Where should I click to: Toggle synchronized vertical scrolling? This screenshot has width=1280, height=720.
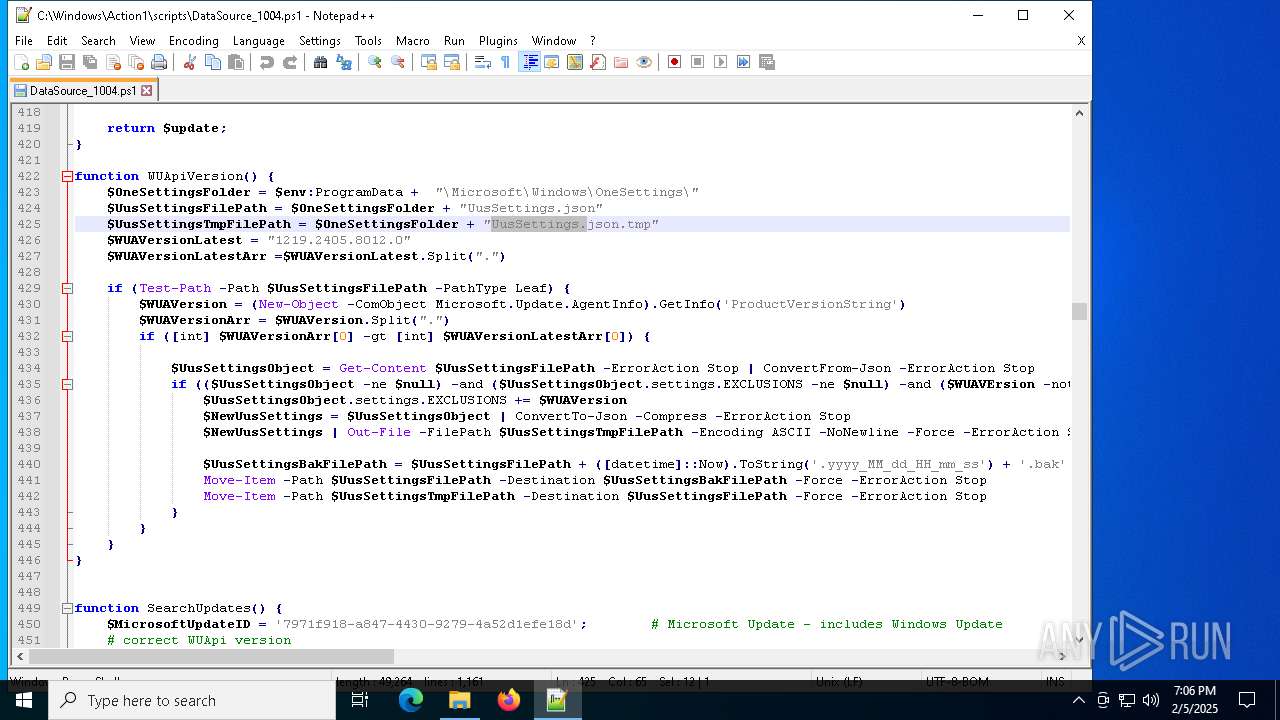coord(428,62)
